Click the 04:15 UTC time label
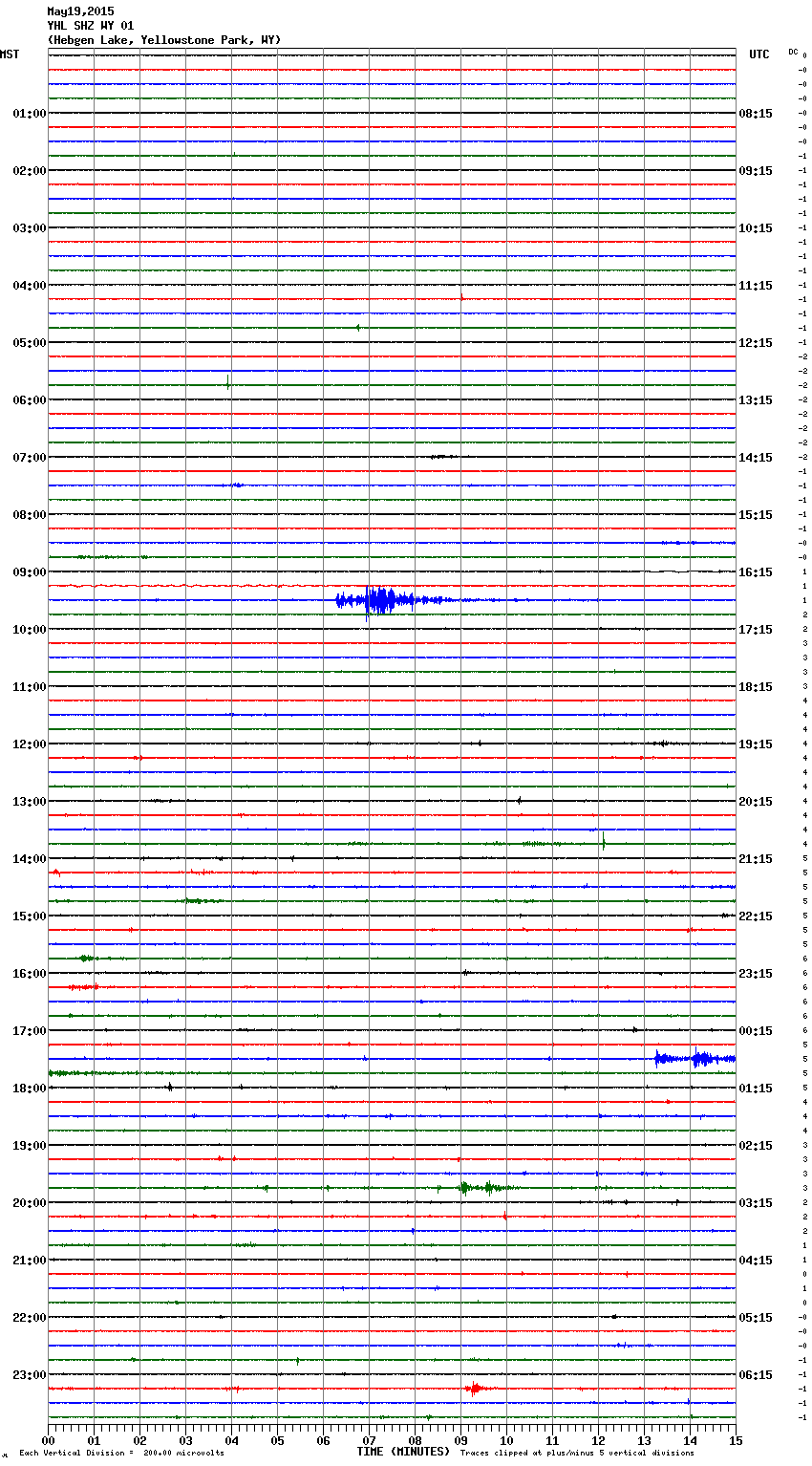812x1466 pixels. pos(756,1261)
